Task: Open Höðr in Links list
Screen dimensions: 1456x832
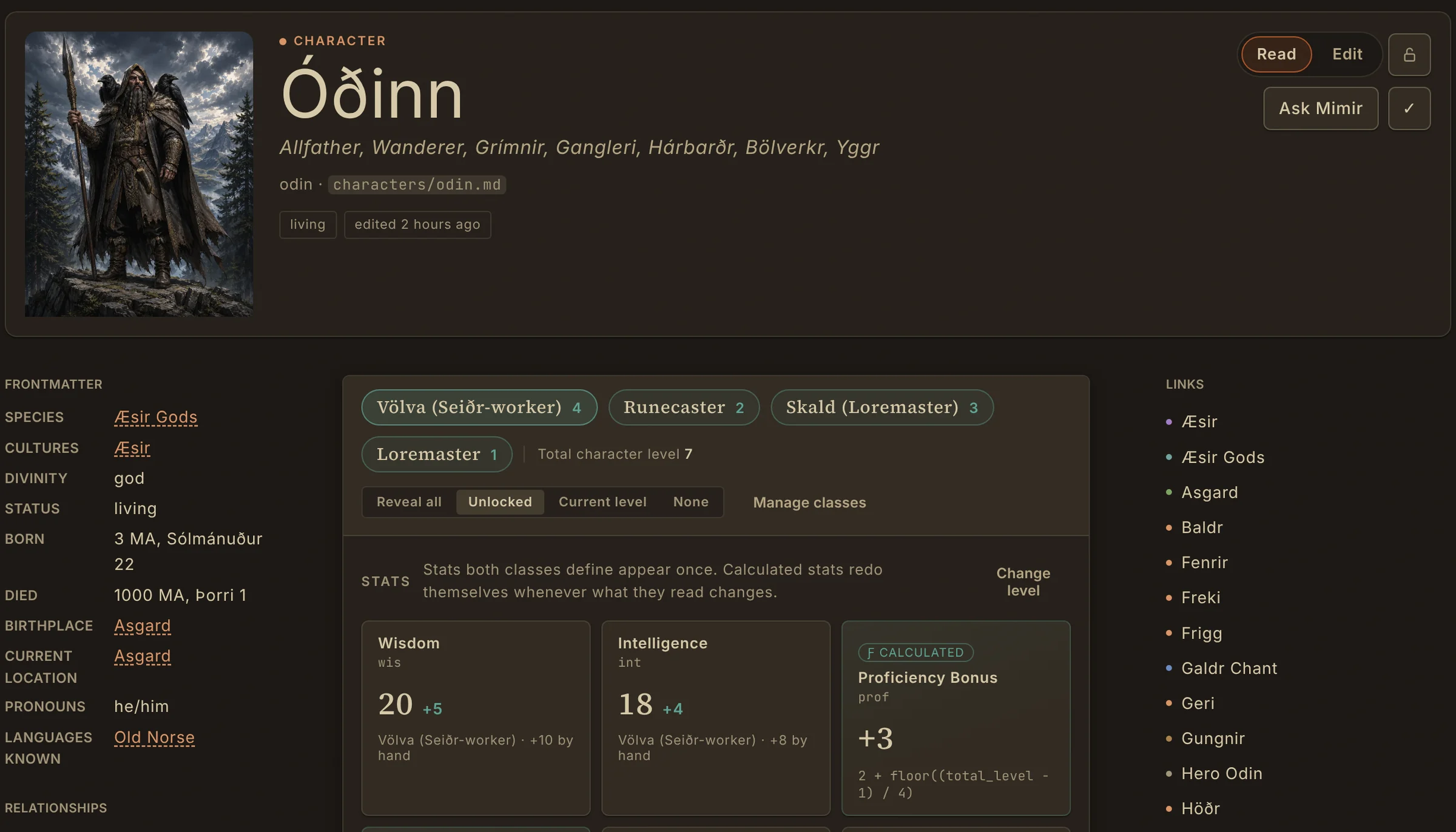Action: click(x=1200, y=810)
